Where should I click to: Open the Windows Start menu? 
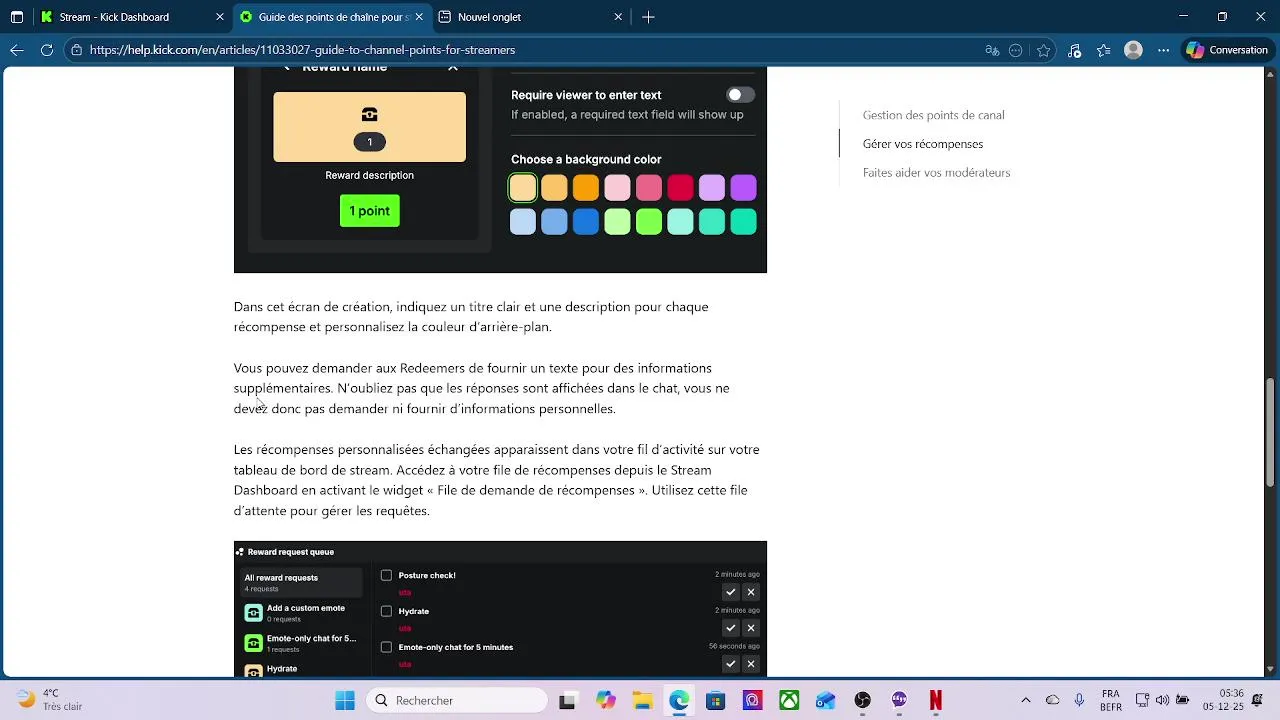click(x=345, y=701)
